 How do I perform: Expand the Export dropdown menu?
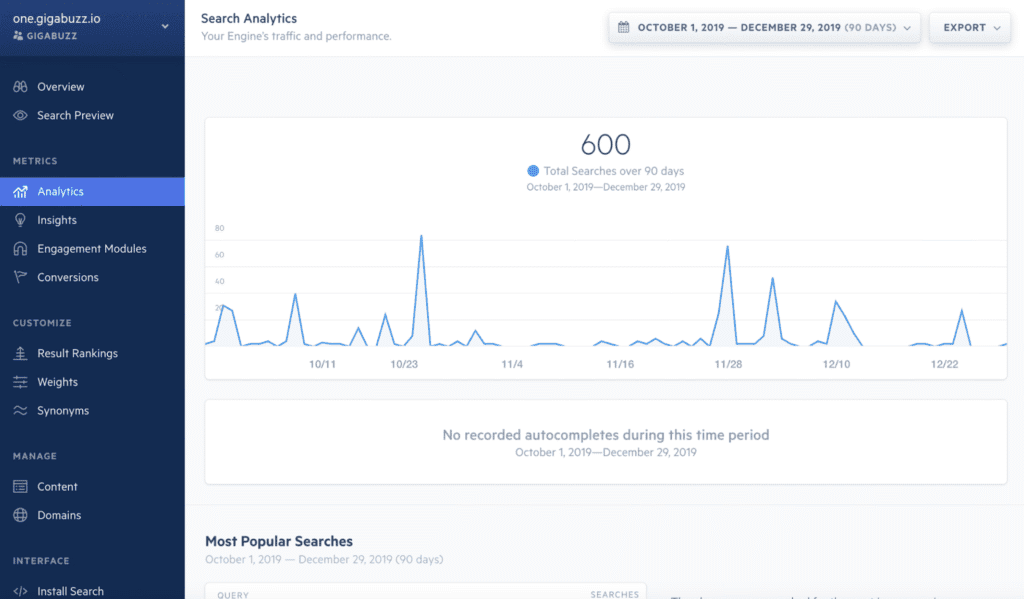972,28
